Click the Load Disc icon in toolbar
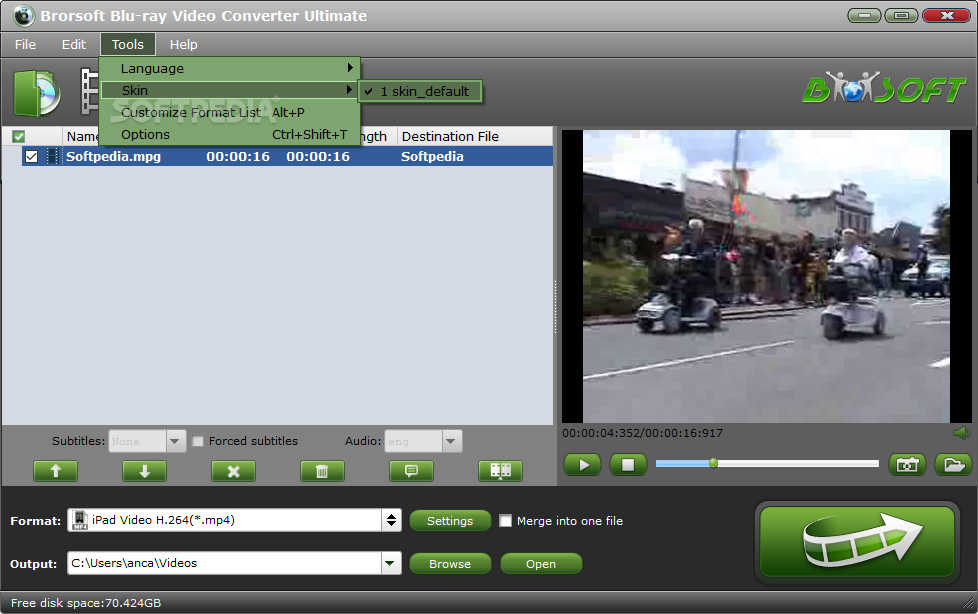 click(37, 93)
